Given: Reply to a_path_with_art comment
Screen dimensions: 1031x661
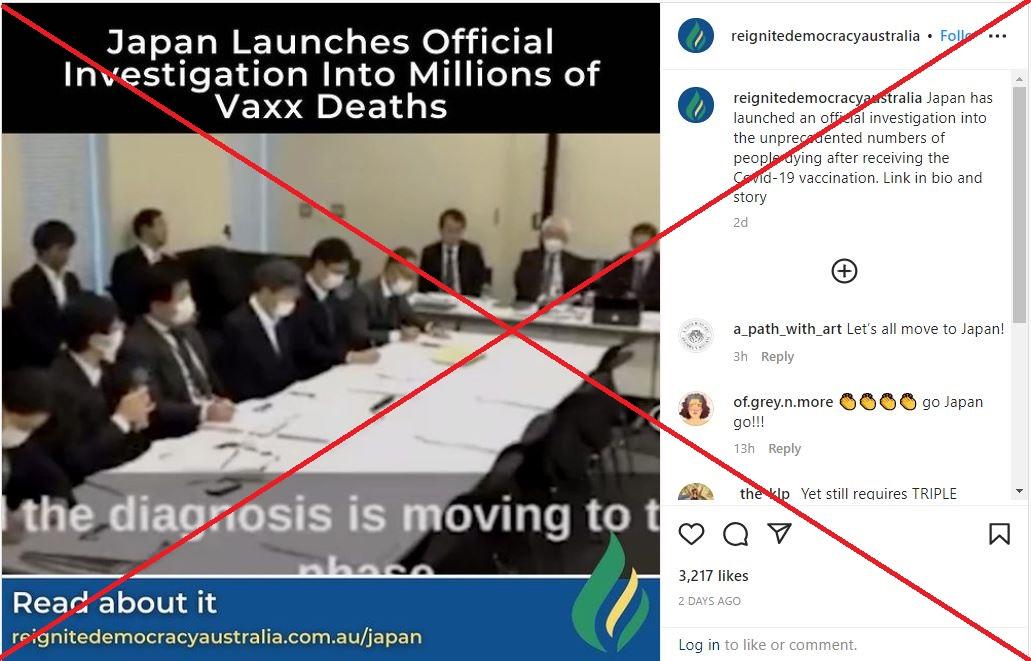Looking at the screenshot, I should [x=777, y=356].
